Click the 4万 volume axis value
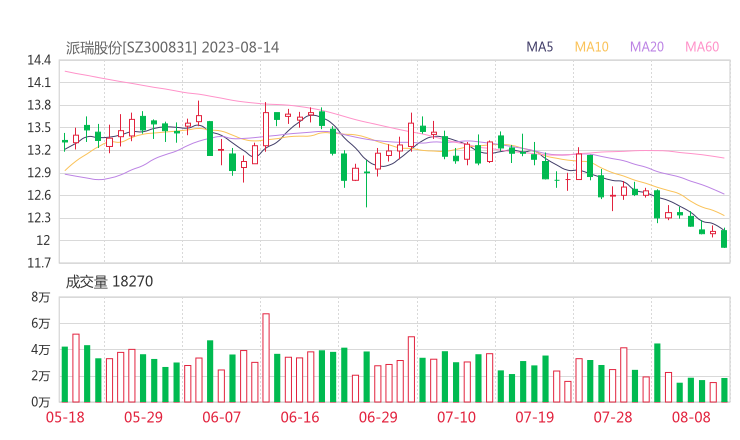This screenshot has width=740, height=440. [x=41, y=350]
